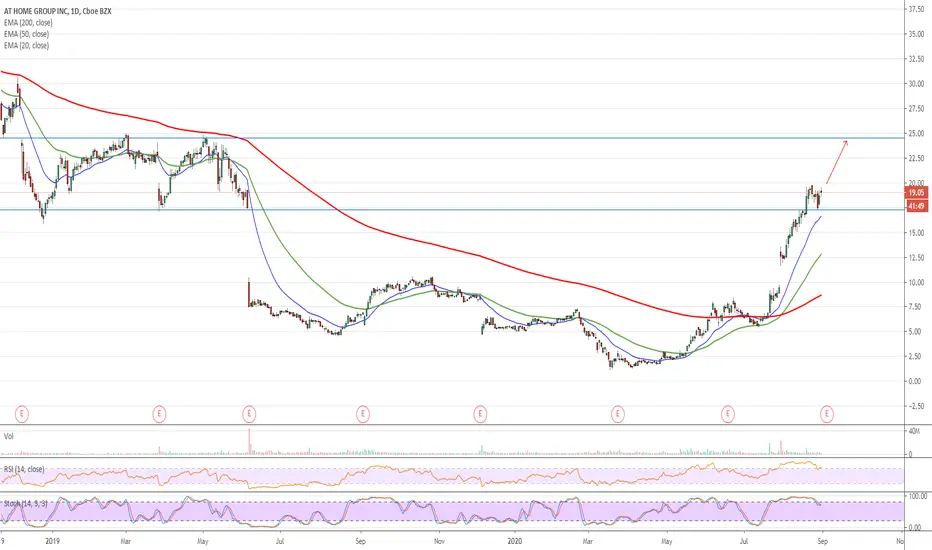This screenshot has height=550, width=932.
Task: Click the 0.00 price axis value
Action: click(x=916, y=381)
